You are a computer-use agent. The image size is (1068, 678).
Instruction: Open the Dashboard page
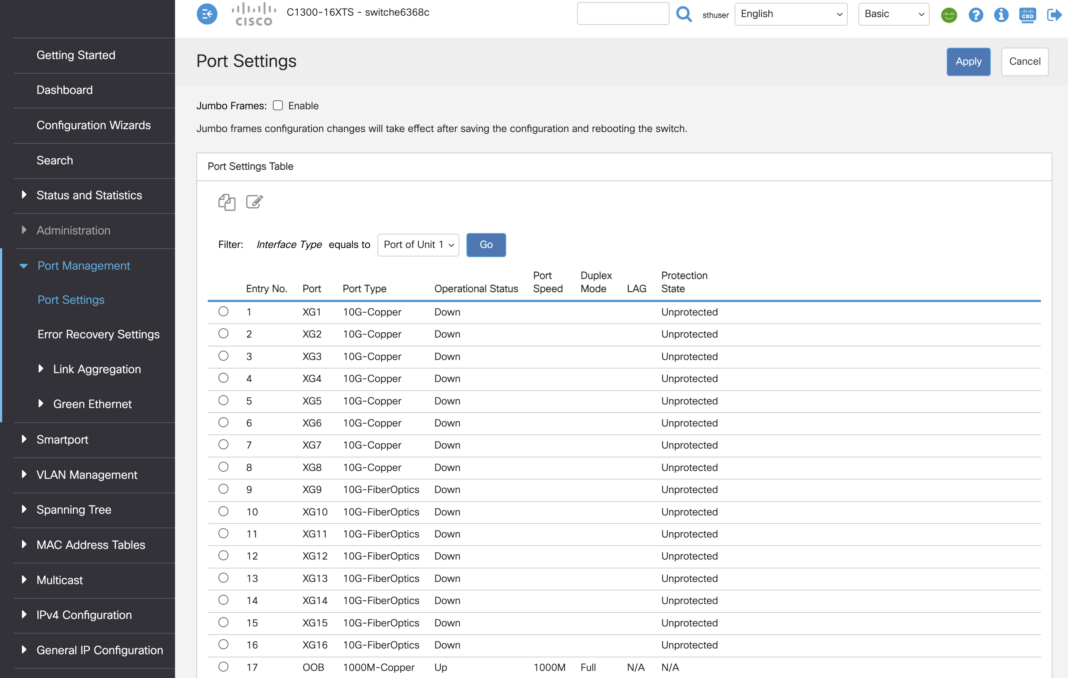(65, 90)
